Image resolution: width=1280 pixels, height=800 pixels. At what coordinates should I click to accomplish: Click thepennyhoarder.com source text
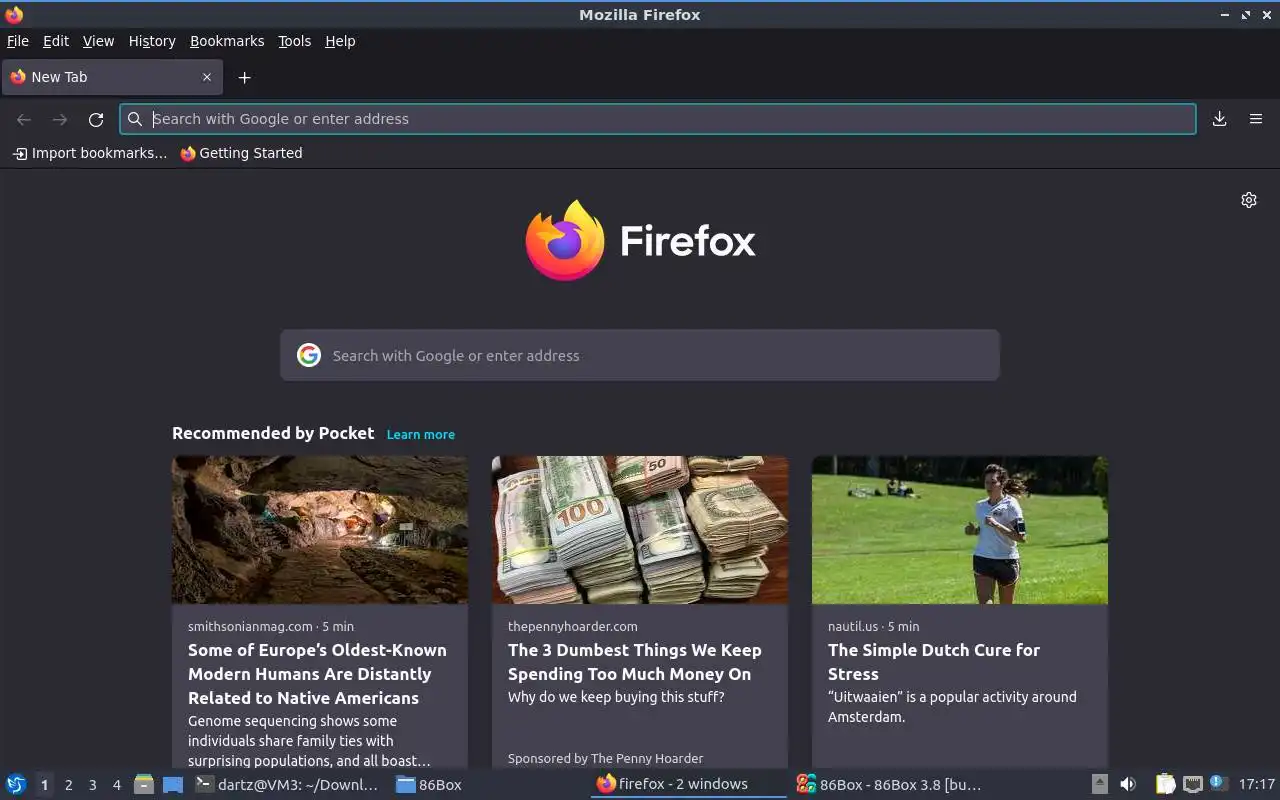572,626
